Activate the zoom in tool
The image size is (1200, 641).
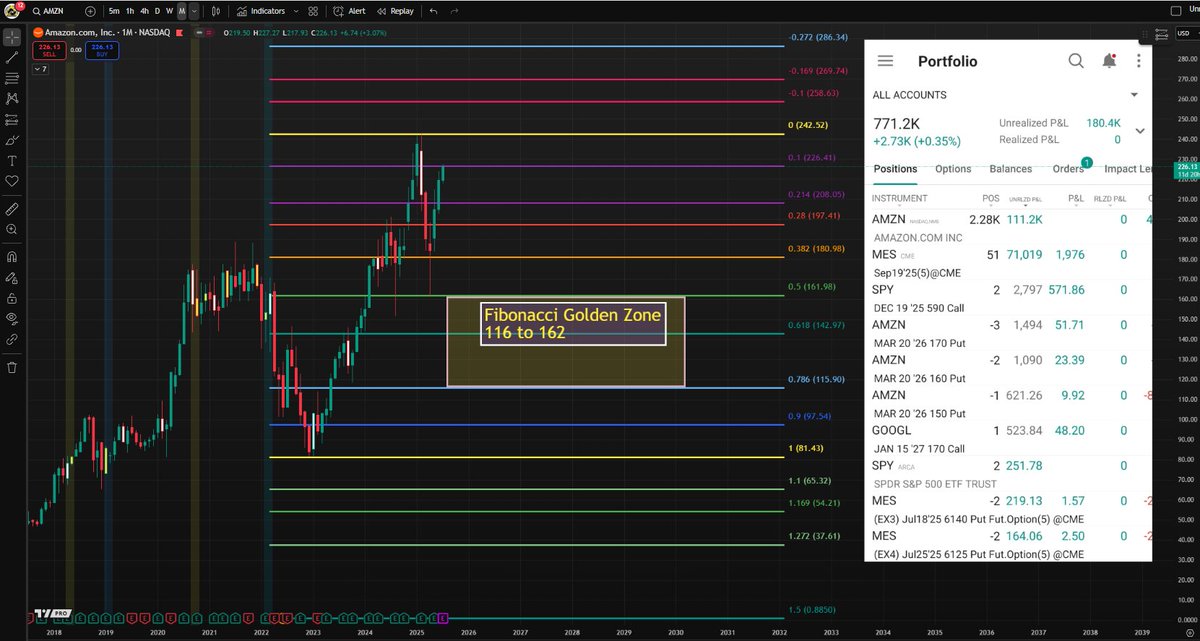12,229
